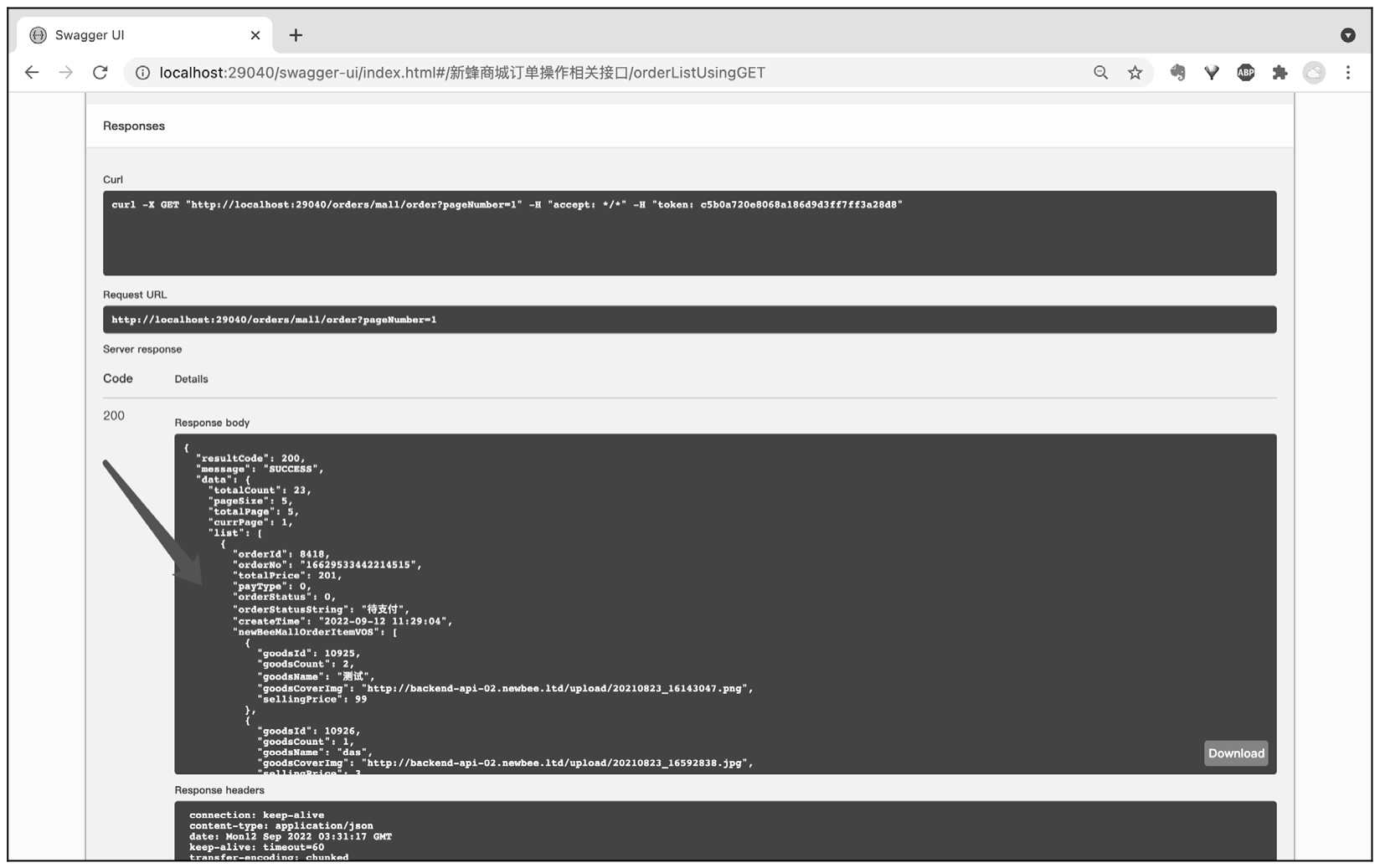Open the Vue devtools extension icon

[1212, 73]
